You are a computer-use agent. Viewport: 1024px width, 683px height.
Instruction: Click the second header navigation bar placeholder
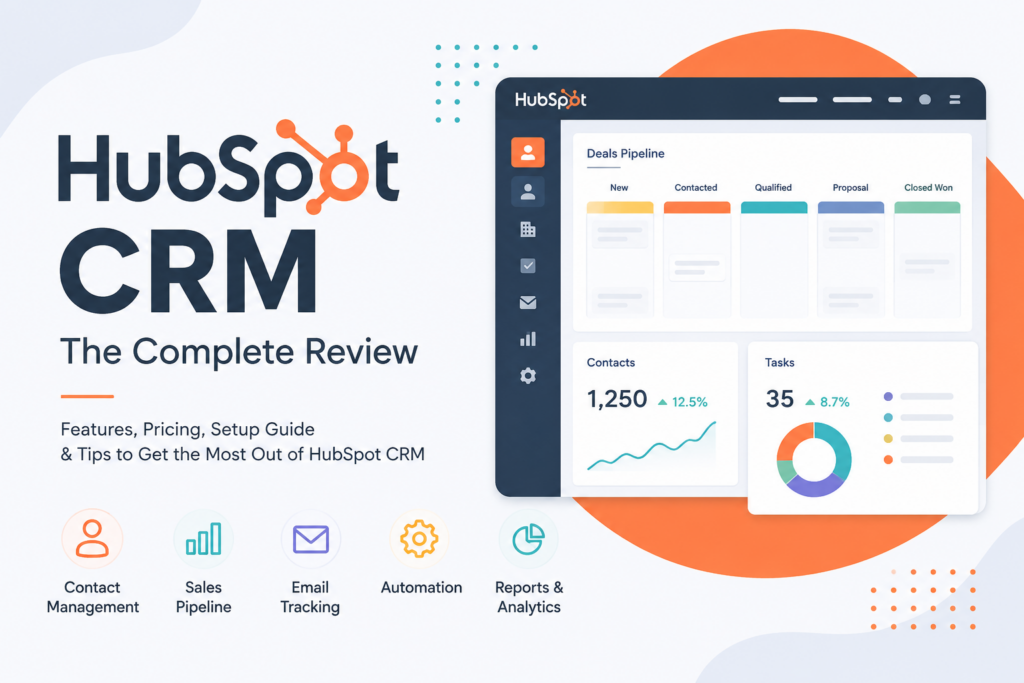click(852, 99)
